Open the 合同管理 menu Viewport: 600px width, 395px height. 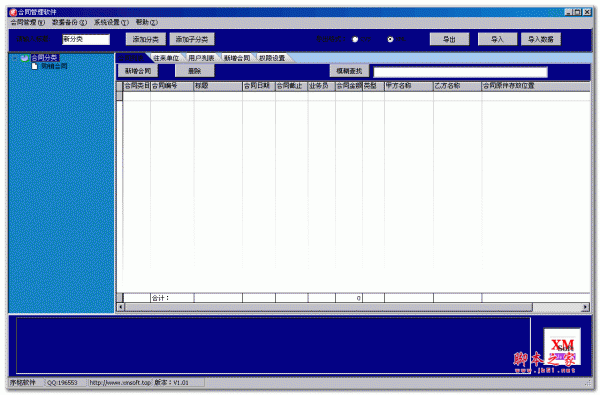pos(28,23)
